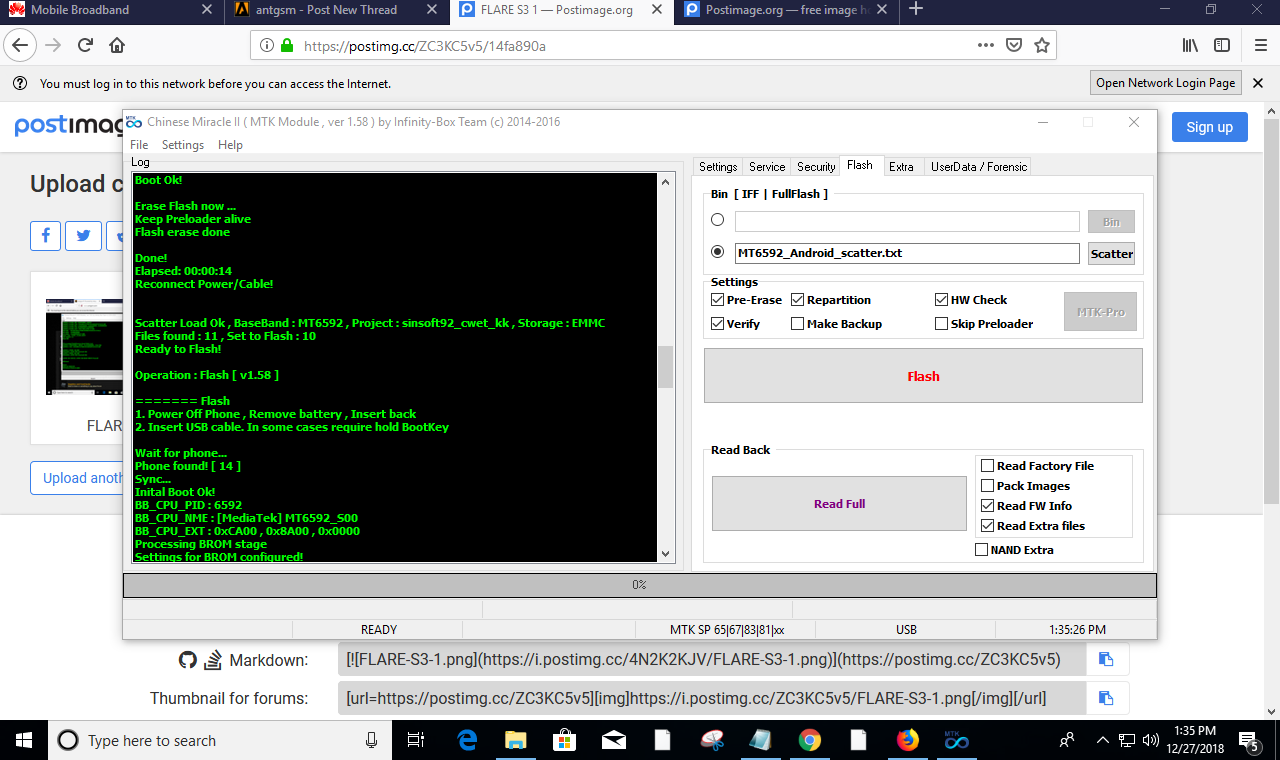Open Firefox home page
Screen dimensions: 1280x760
[x=117, y=45]
